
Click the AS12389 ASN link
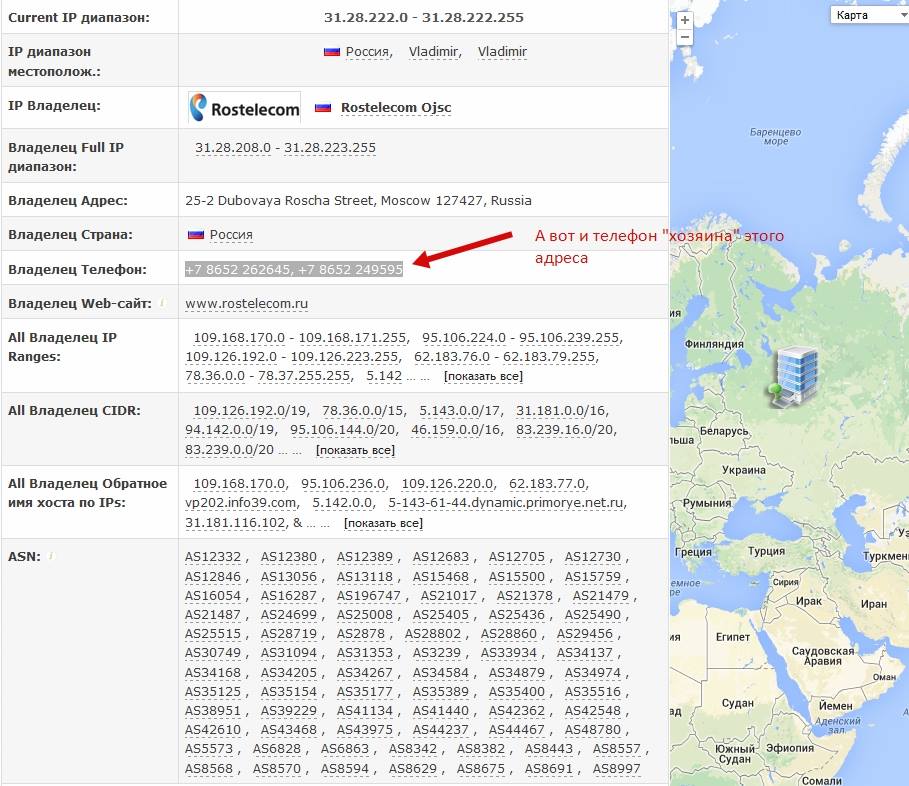point(363,557)
